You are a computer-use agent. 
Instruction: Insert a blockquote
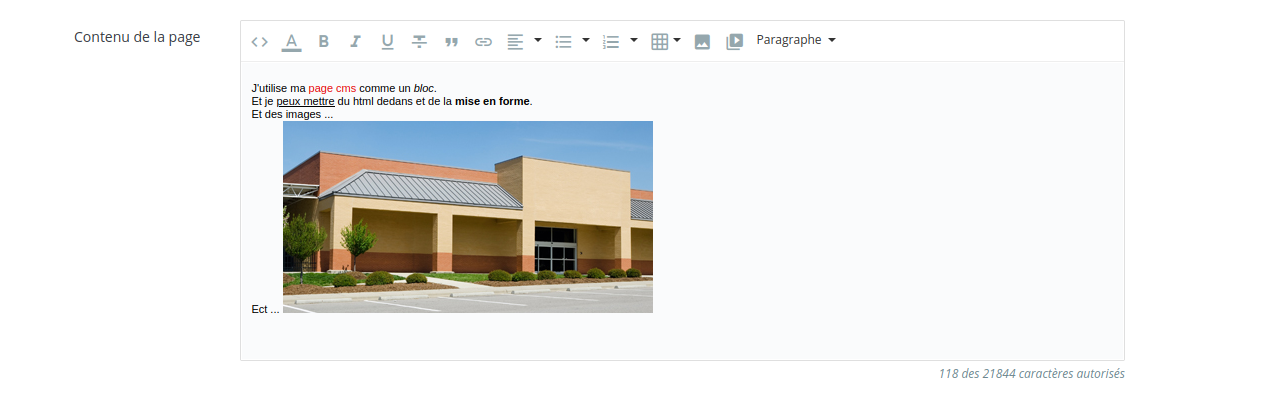click(451, 41)
